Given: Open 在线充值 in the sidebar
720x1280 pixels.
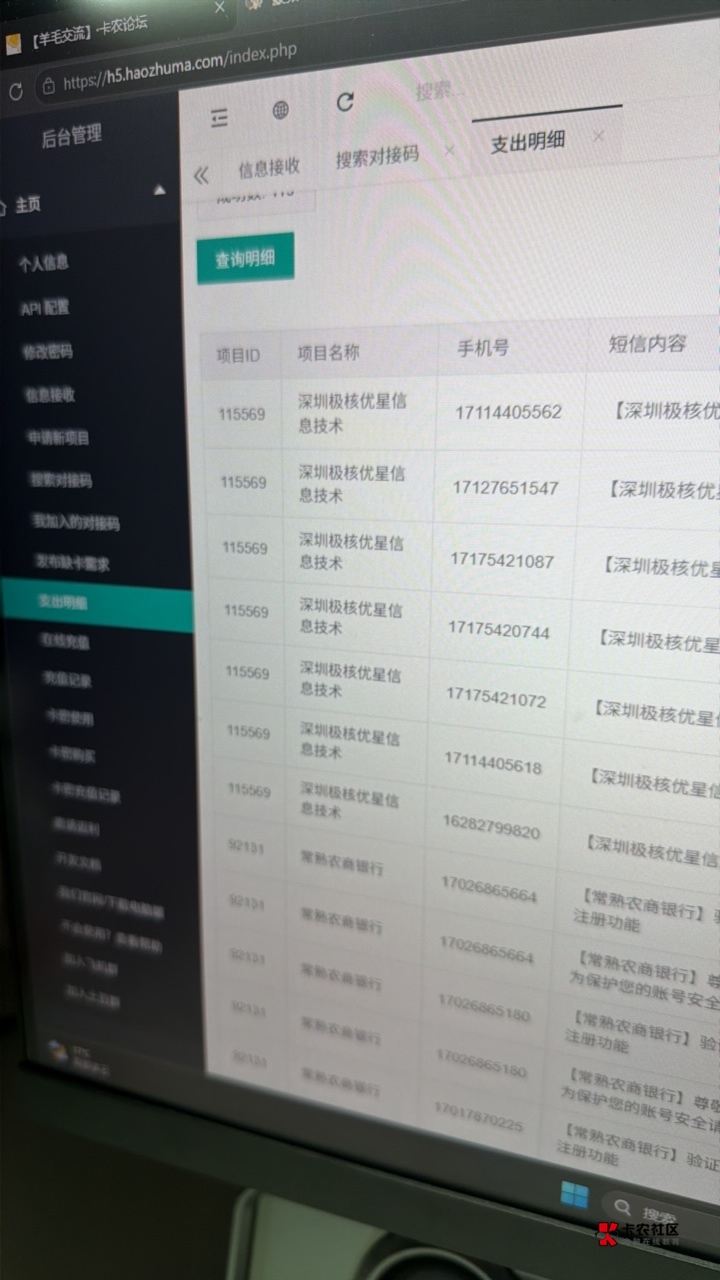Looking at the screenshot, I should (66, 642).
